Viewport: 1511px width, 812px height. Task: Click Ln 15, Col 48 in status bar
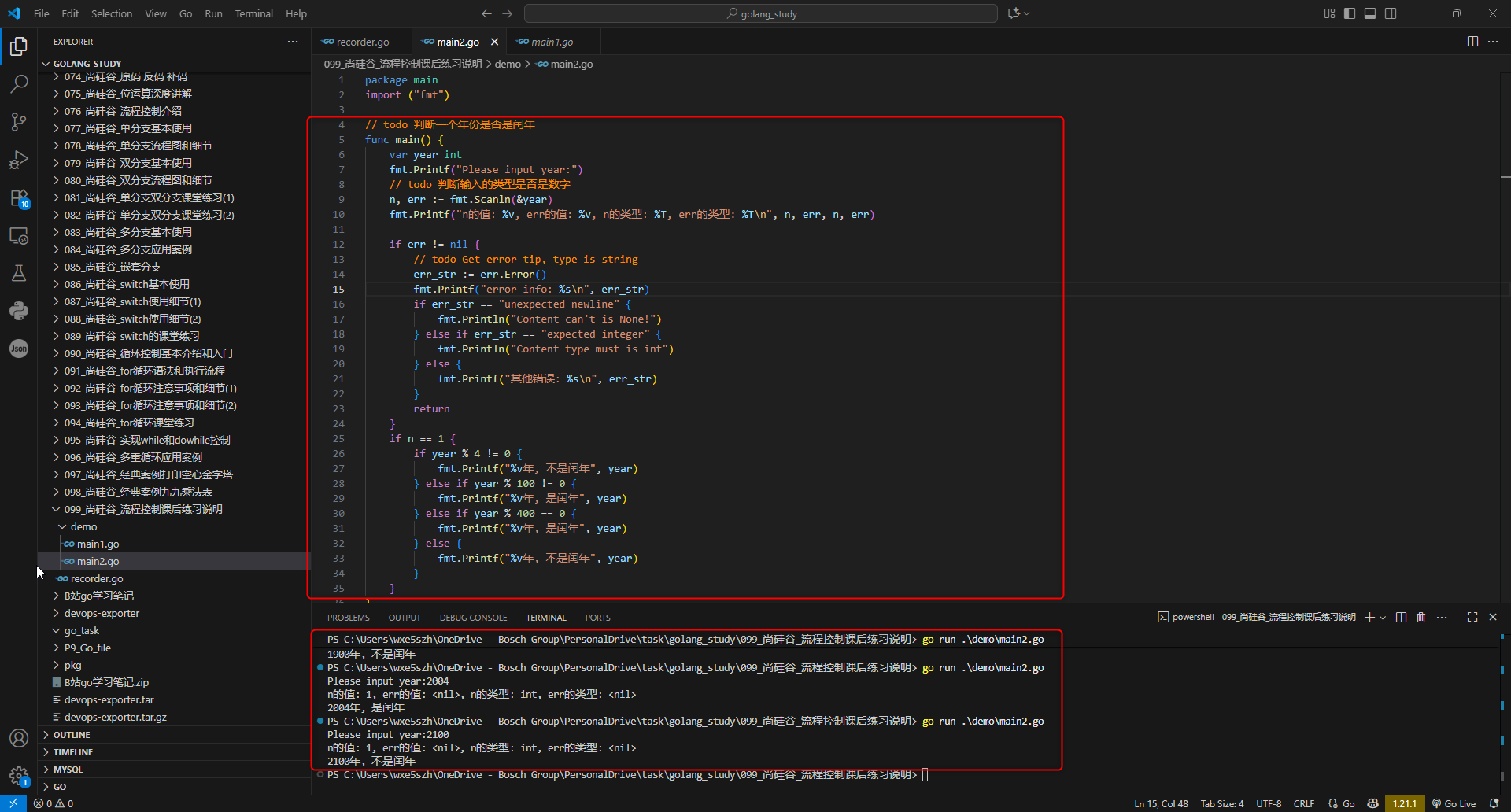(1161, 803)
